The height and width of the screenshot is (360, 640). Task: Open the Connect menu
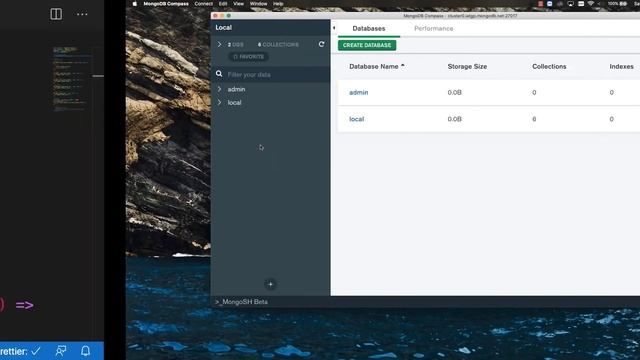tap(203, 4)
